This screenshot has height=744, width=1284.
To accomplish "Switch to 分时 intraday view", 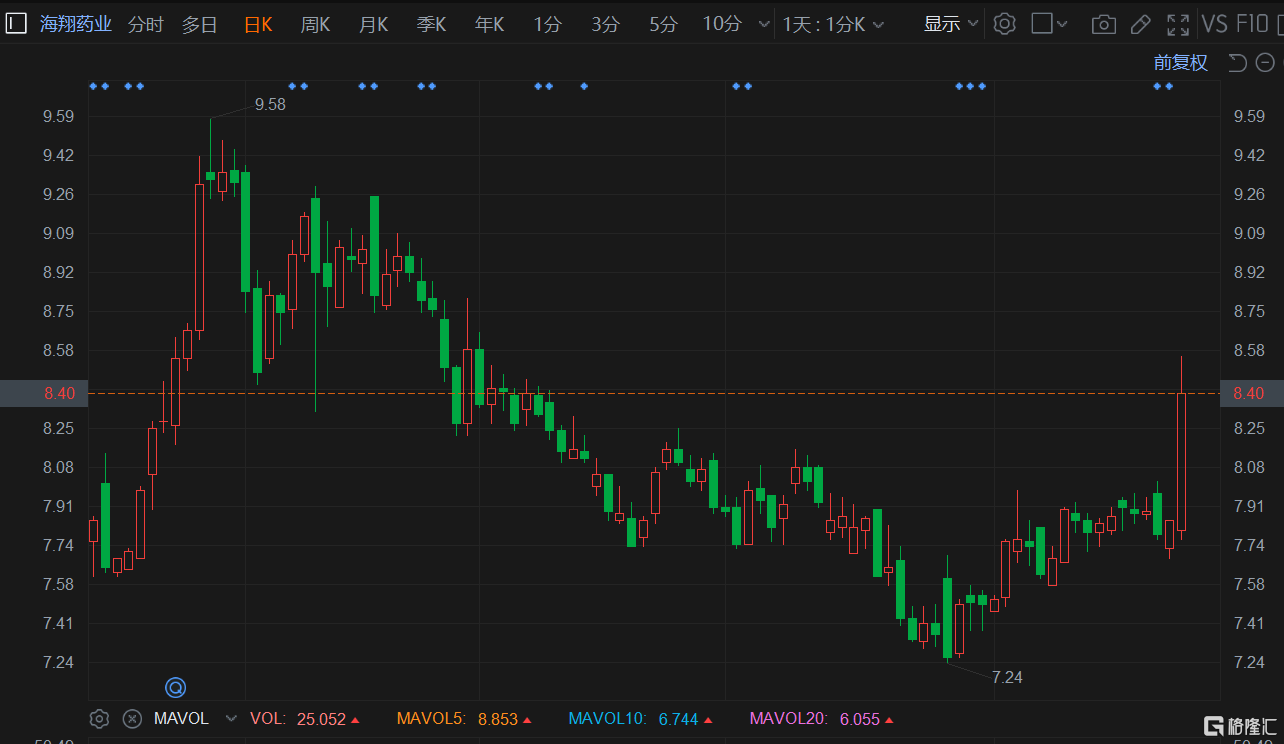I will pos(146,24).
